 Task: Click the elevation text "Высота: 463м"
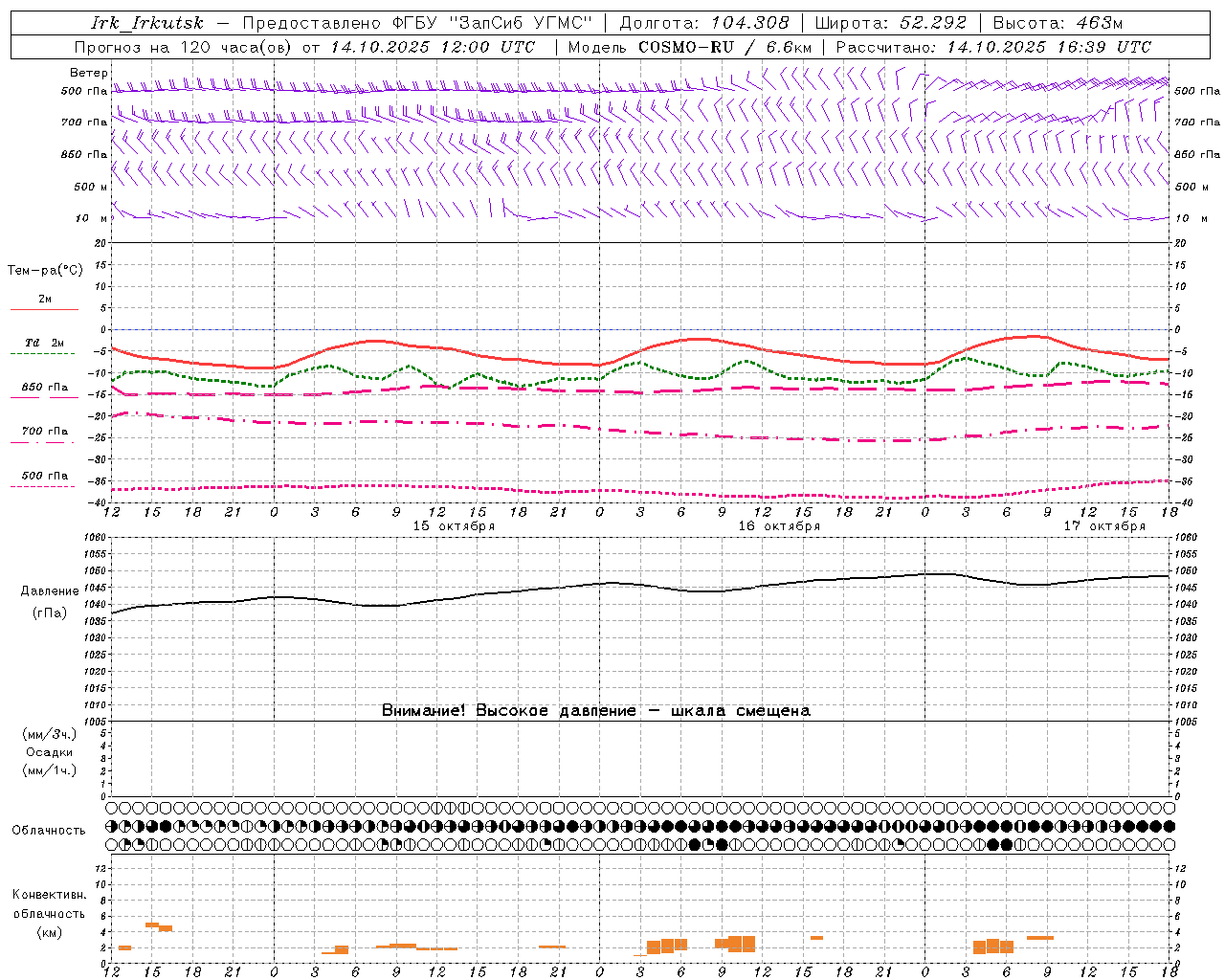coord(1058,23)
